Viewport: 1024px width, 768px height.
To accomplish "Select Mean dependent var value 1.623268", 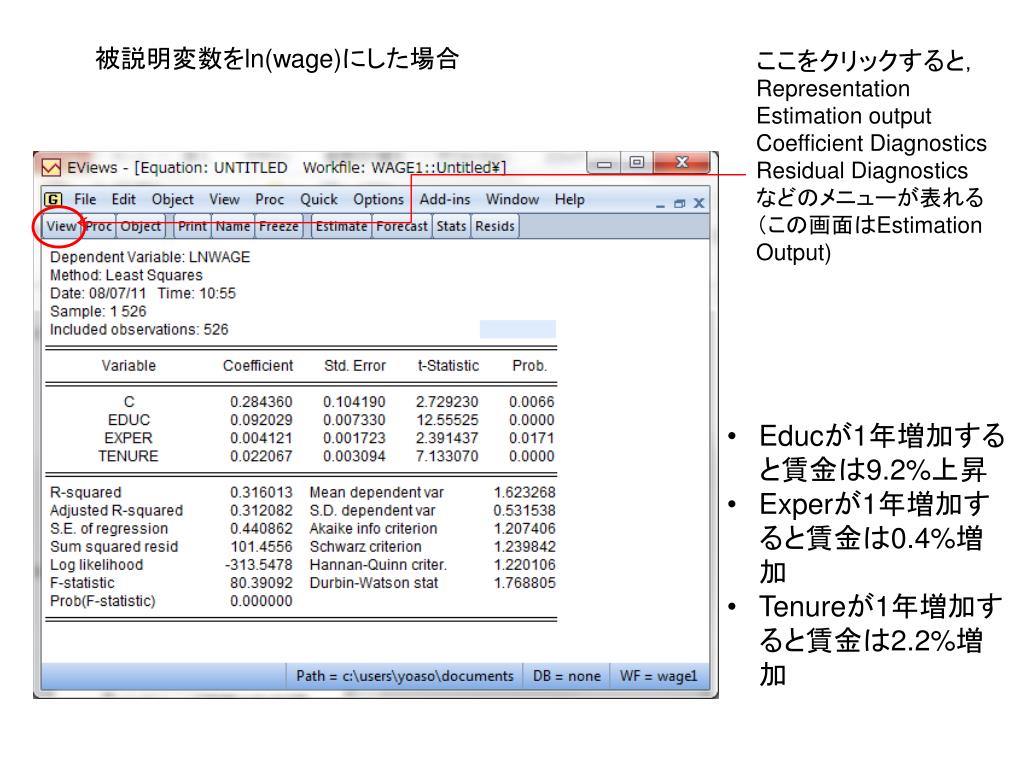I will point(524,492).
